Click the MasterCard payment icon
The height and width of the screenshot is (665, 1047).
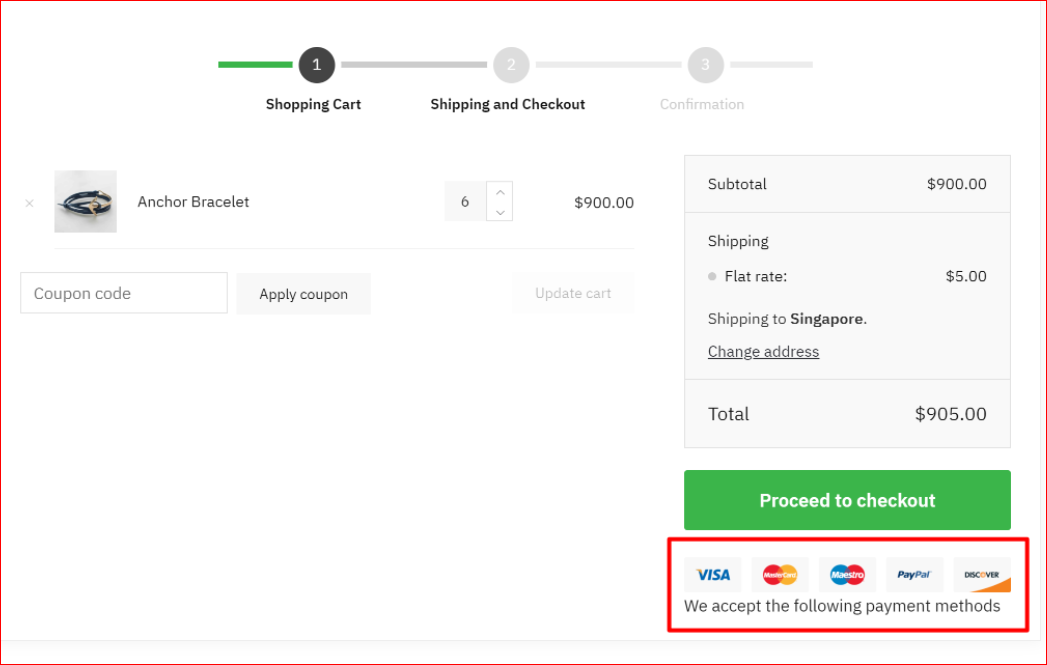(780, 575)
